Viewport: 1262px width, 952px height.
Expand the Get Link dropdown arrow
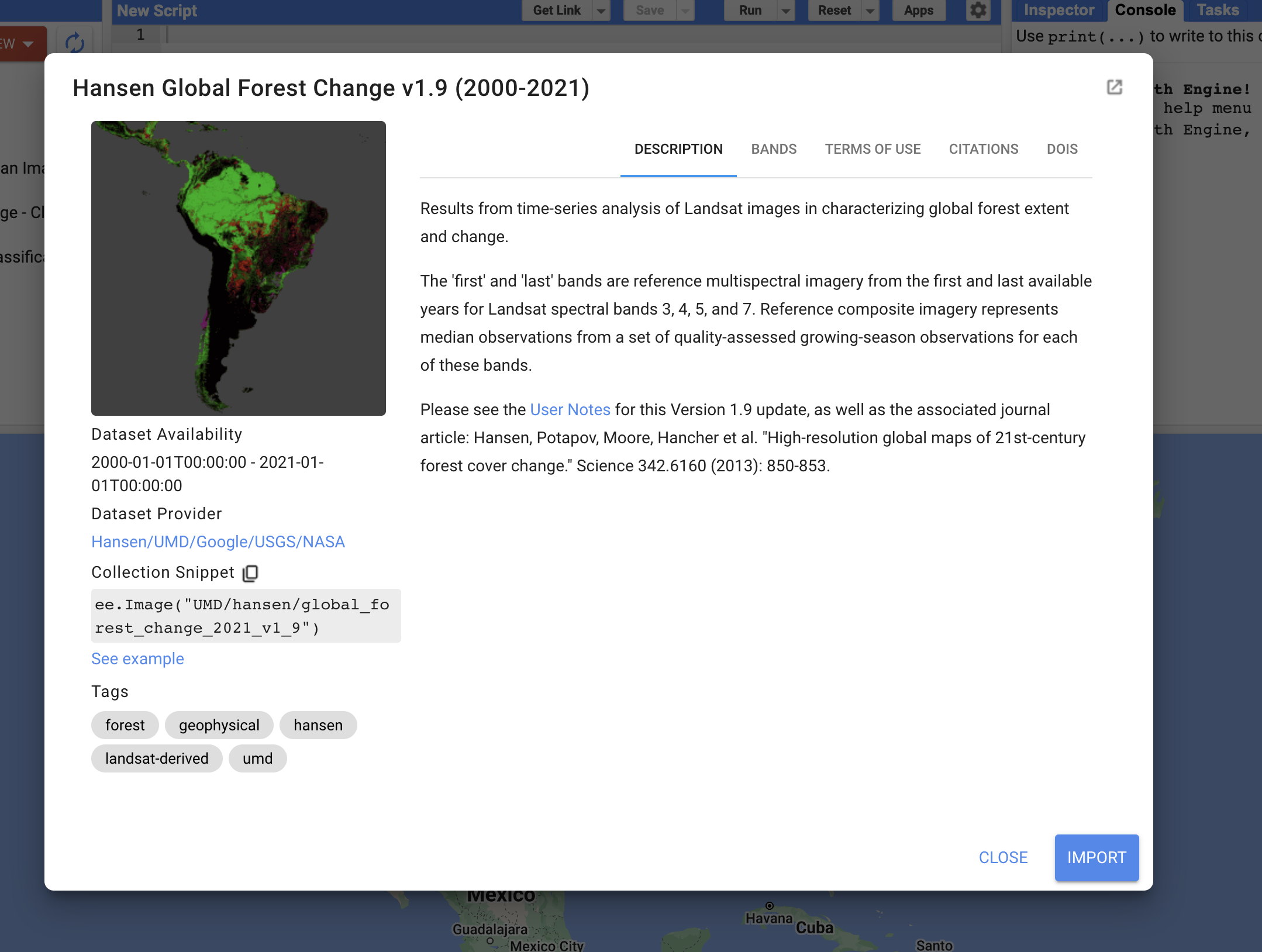[x=601, y=11]
